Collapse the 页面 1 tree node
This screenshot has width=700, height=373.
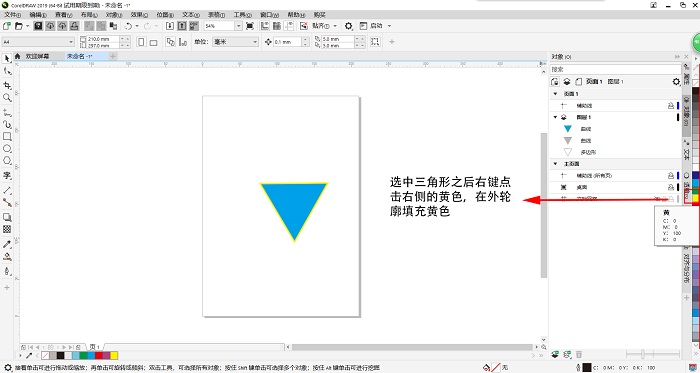[555, 94]
